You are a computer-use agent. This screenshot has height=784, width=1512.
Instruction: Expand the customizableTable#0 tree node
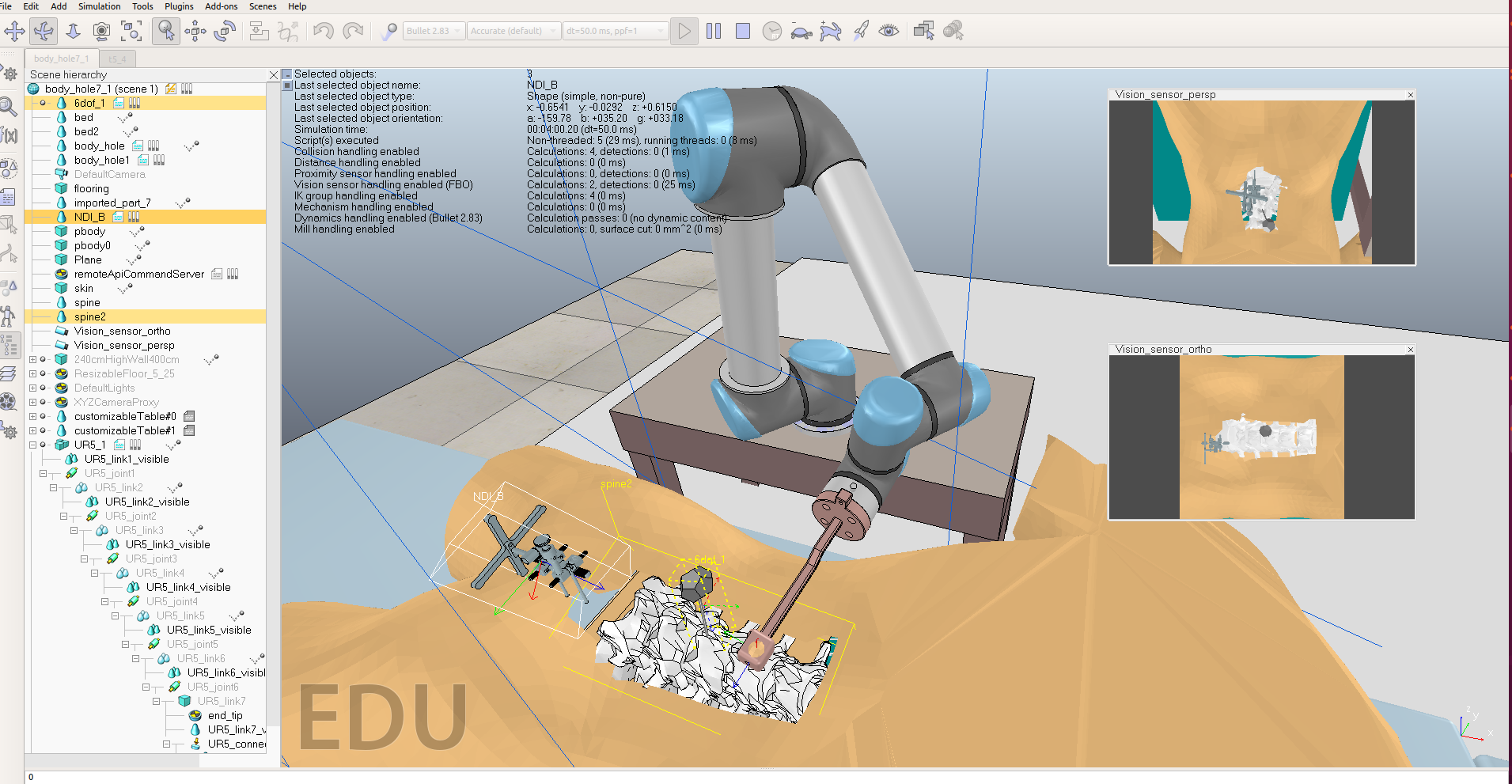pos(32,416)
